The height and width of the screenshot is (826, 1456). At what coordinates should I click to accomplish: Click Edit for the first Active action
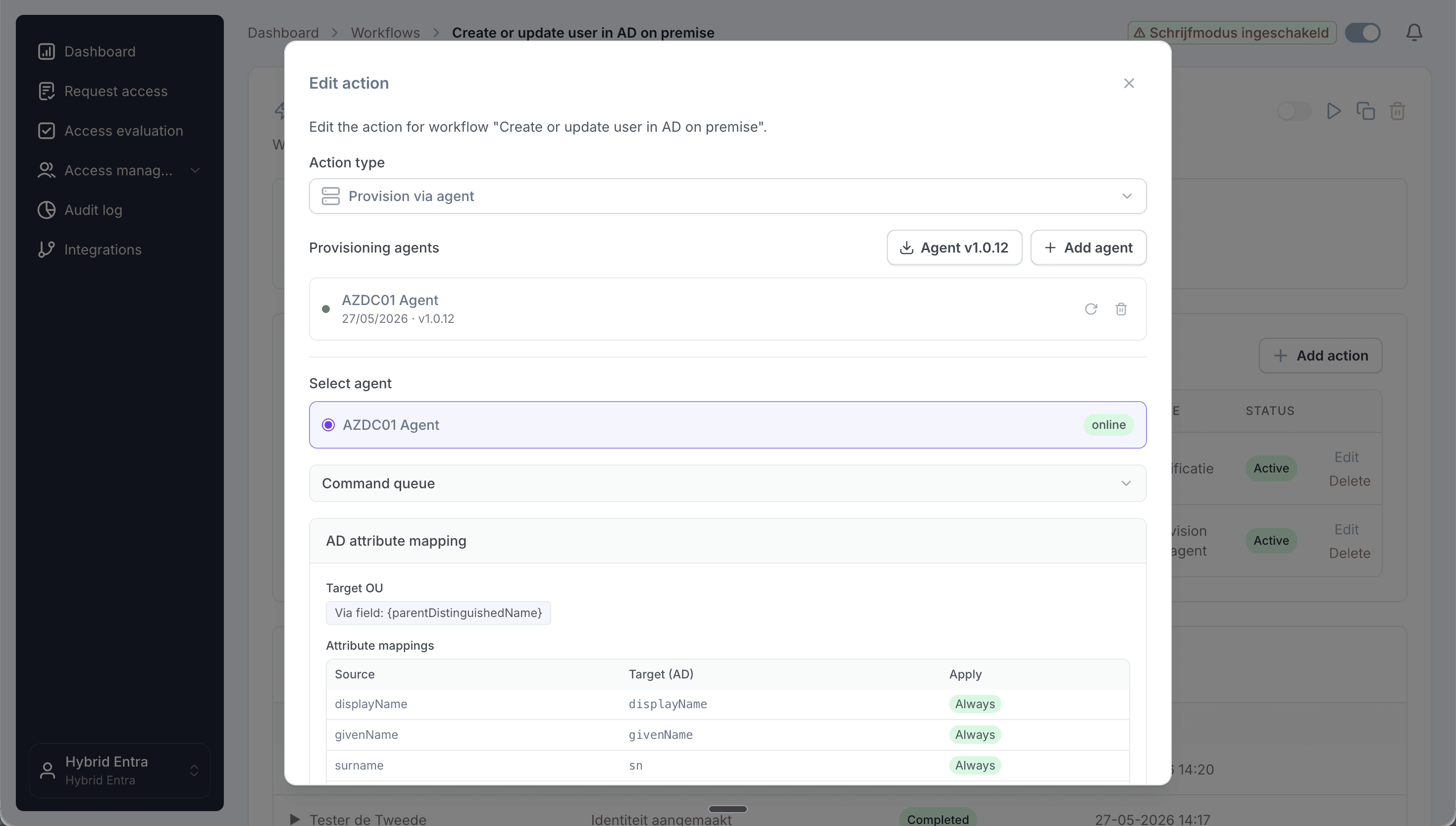[1346, 457]
